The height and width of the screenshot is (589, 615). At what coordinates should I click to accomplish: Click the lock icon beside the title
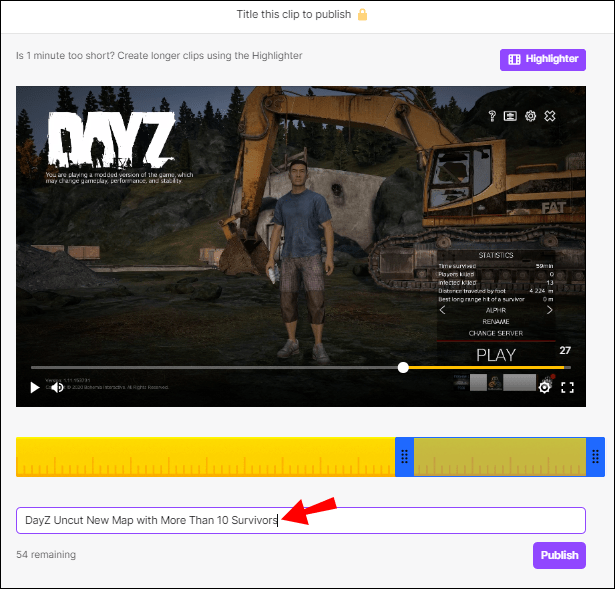point(362,15)
